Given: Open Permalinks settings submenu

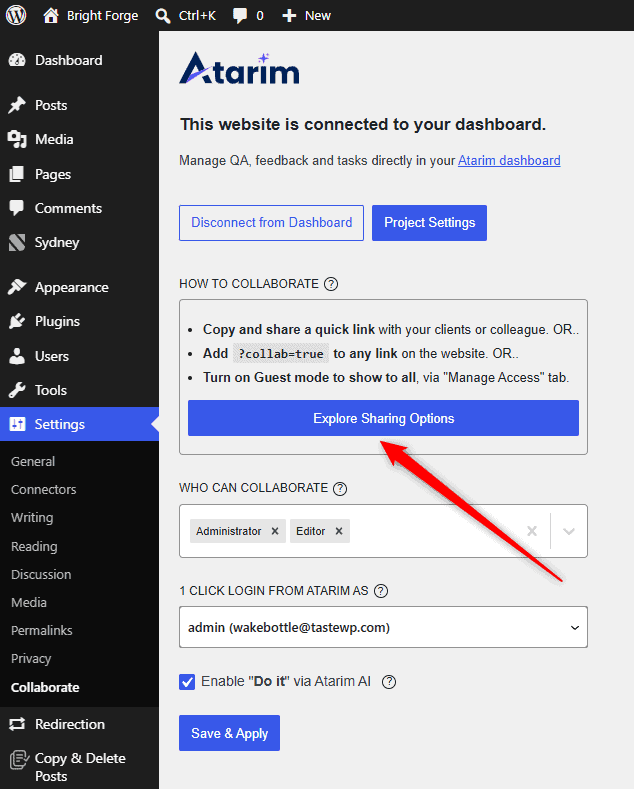Looking at the screenshot, I should tap(42, 630).
